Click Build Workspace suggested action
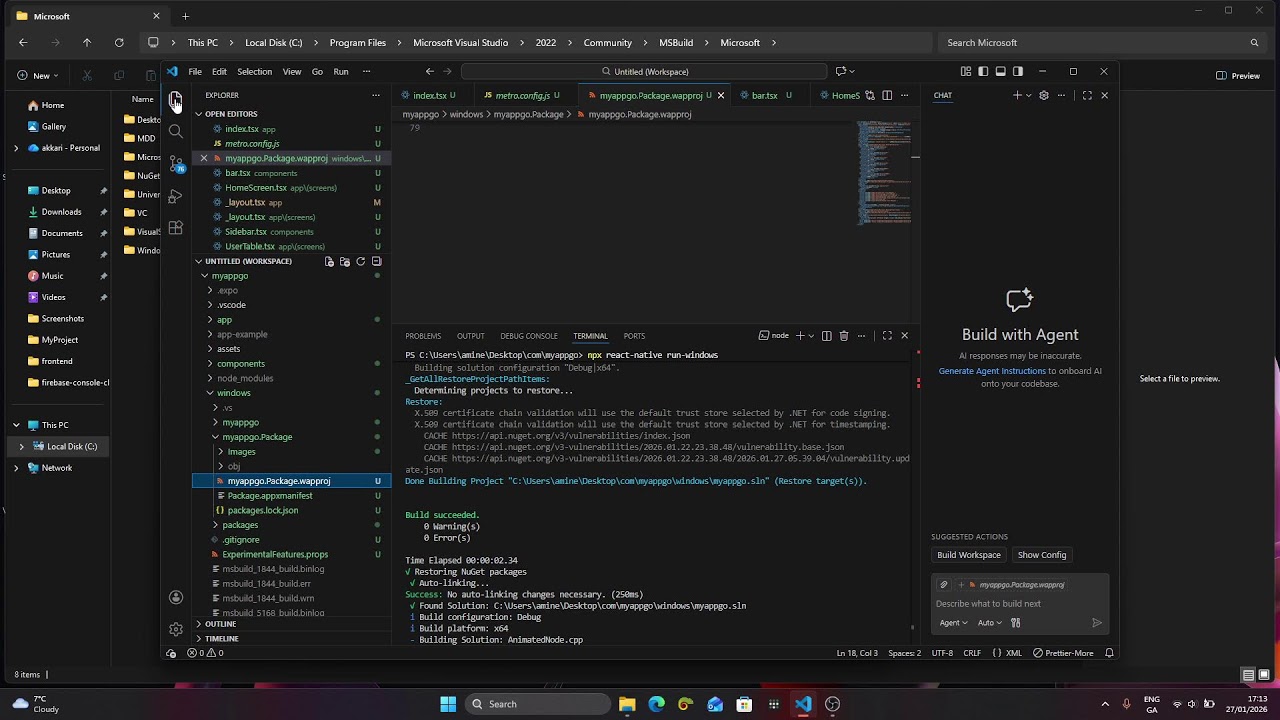 point(968,555)
